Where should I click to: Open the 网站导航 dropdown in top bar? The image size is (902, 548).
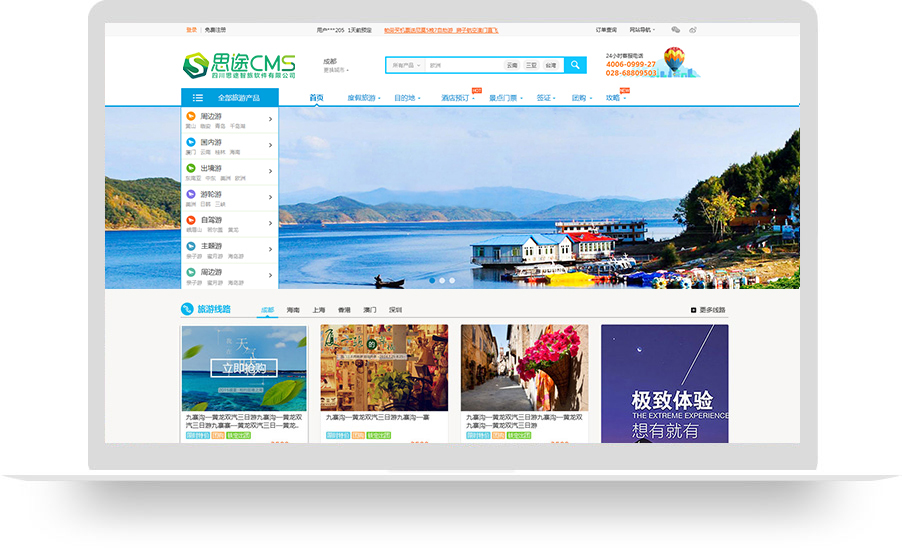pyautogui.click(x=643, y=30)
